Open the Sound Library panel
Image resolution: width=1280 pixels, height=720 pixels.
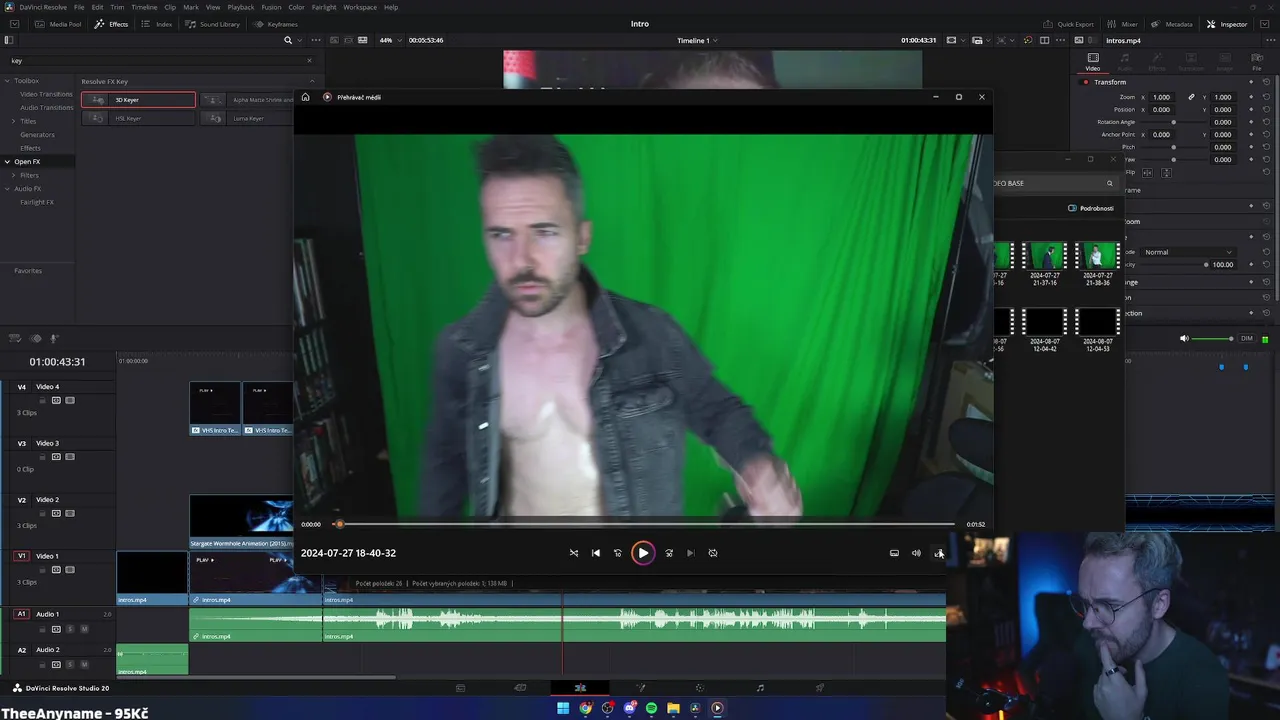tap(213, 24)
